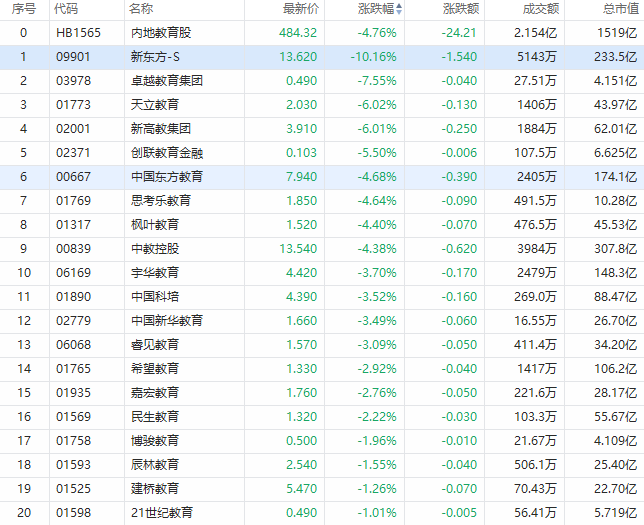Image resolution: width=644 pixels, height=525 pixels.
Task: Open stock 新东方-S
Action: (x=155, y=57)
